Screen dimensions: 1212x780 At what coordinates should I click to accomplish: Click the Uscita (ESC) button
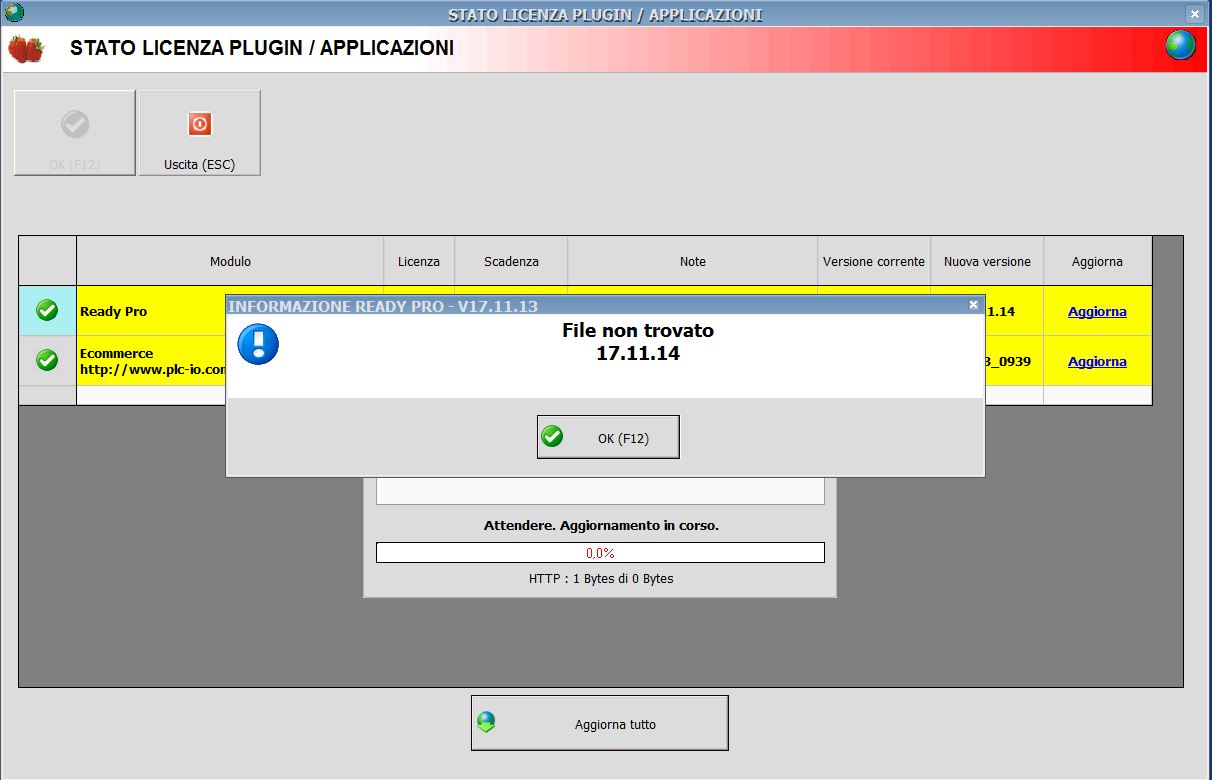click(x=200, y=133)
